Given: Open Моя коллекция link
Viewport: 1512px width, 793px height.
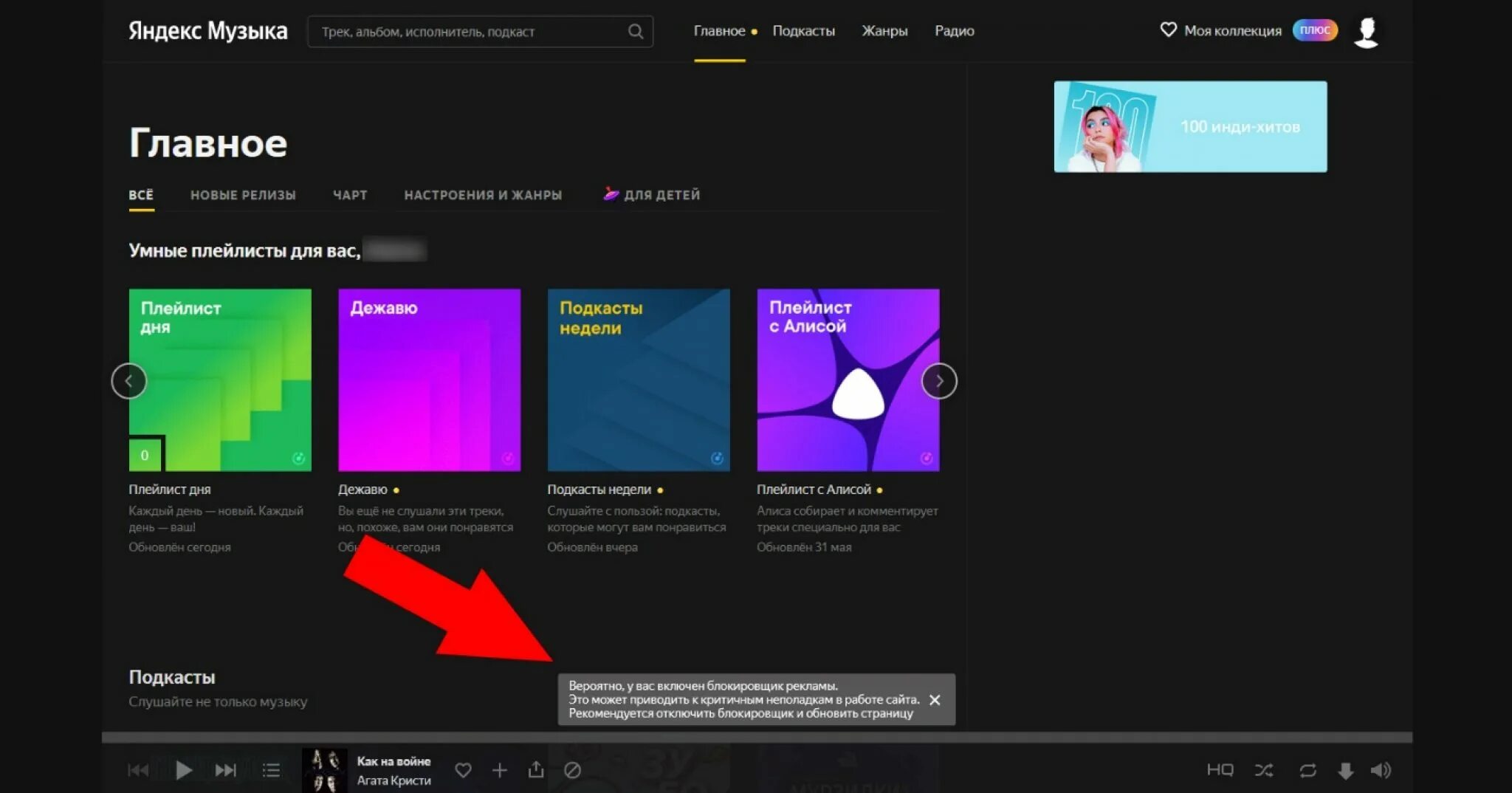Looking at the screenshot, I should pyautogui.click(x=1232, y=30).
